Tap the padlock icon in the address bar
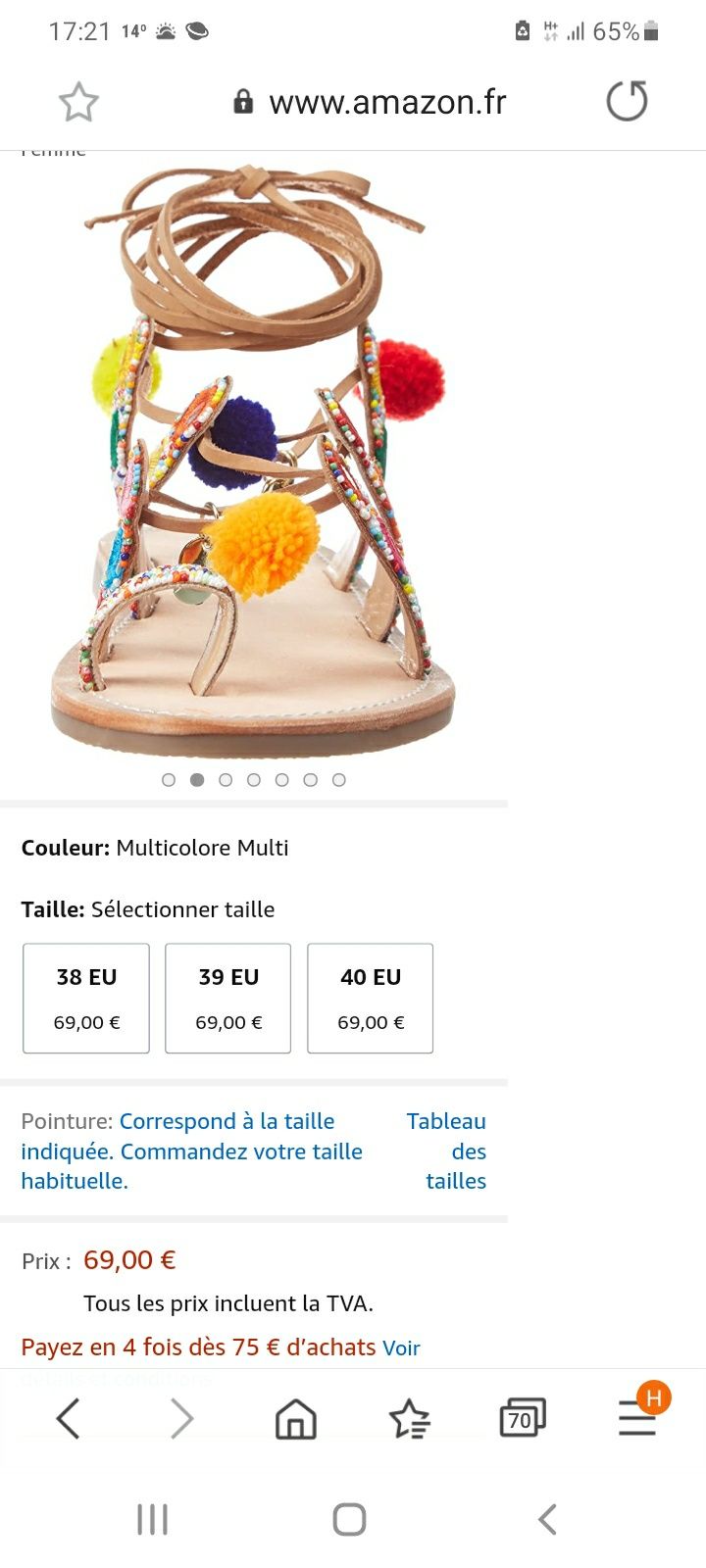The image size is (706, 1568). coord(243,101)
